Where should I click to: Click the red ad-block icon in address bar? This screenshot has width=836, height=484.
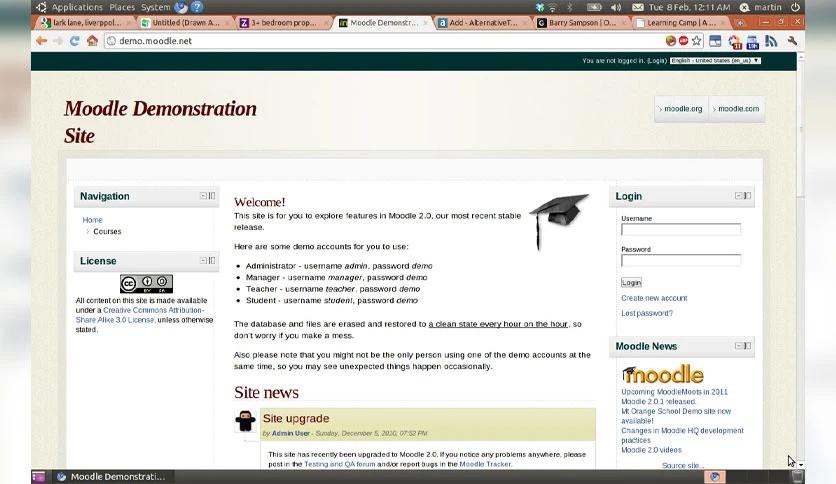[x=683, y=41]
